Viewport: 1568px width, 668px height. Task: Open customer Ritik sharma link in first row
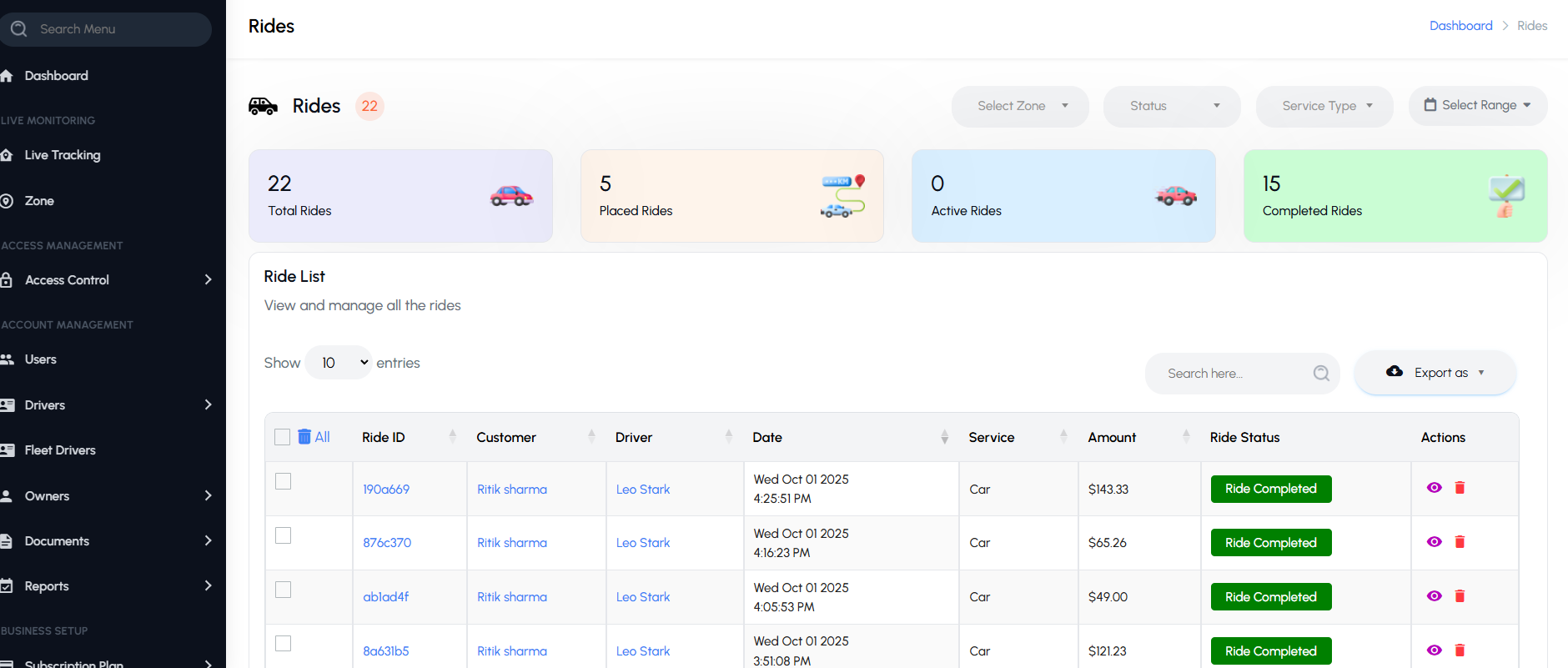[512, 490]
